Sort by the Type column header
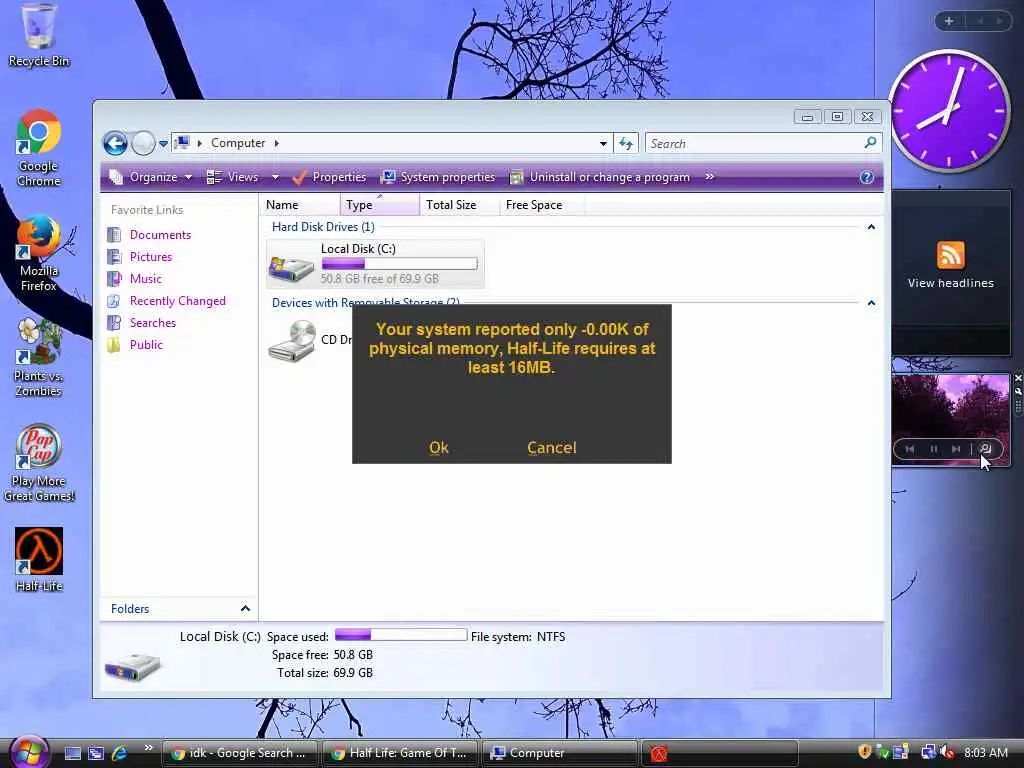The height and width of the screenshot is (768, 1024). [379, 204]
